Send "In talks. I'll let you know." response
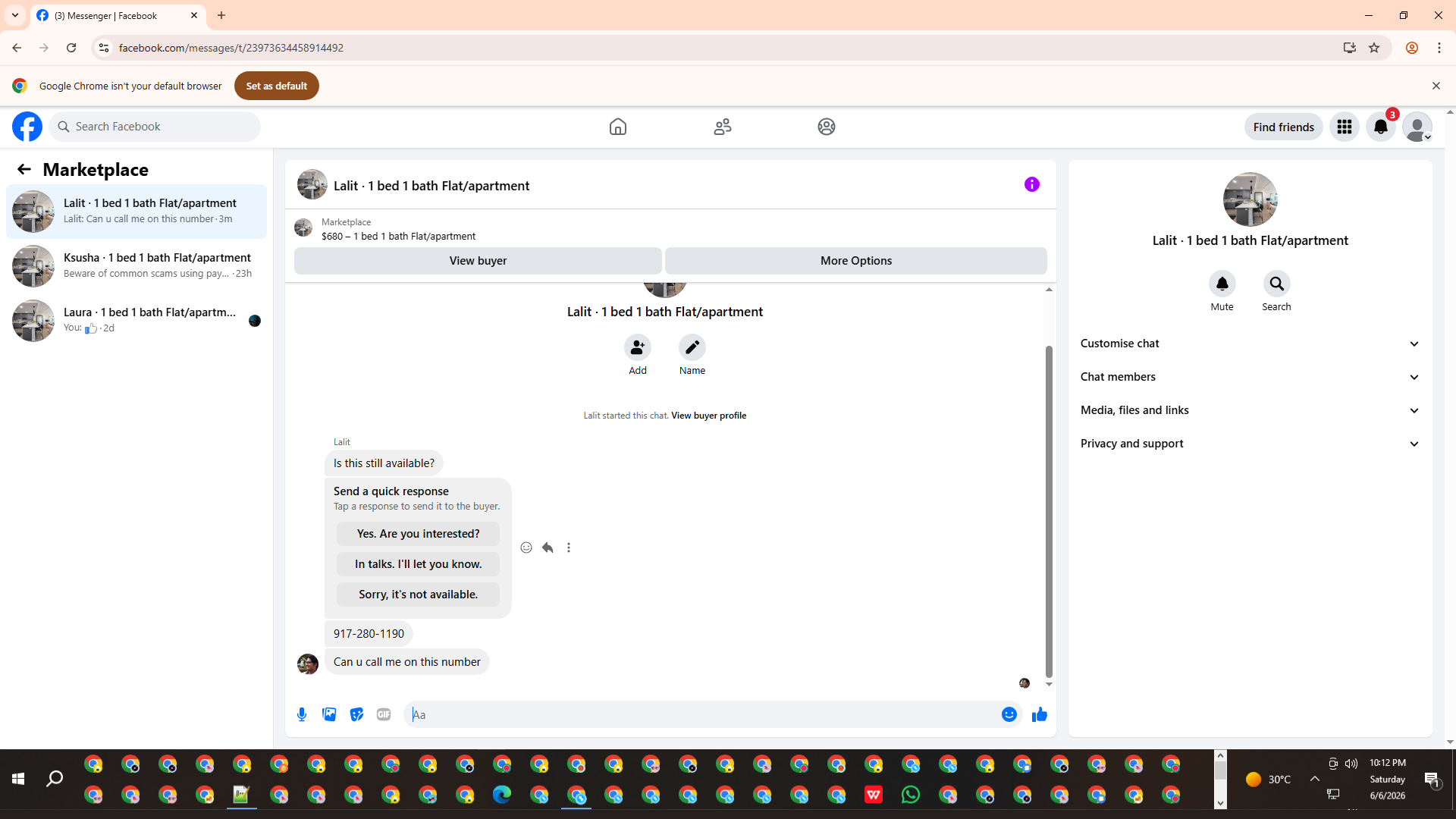 pos(418,564)
